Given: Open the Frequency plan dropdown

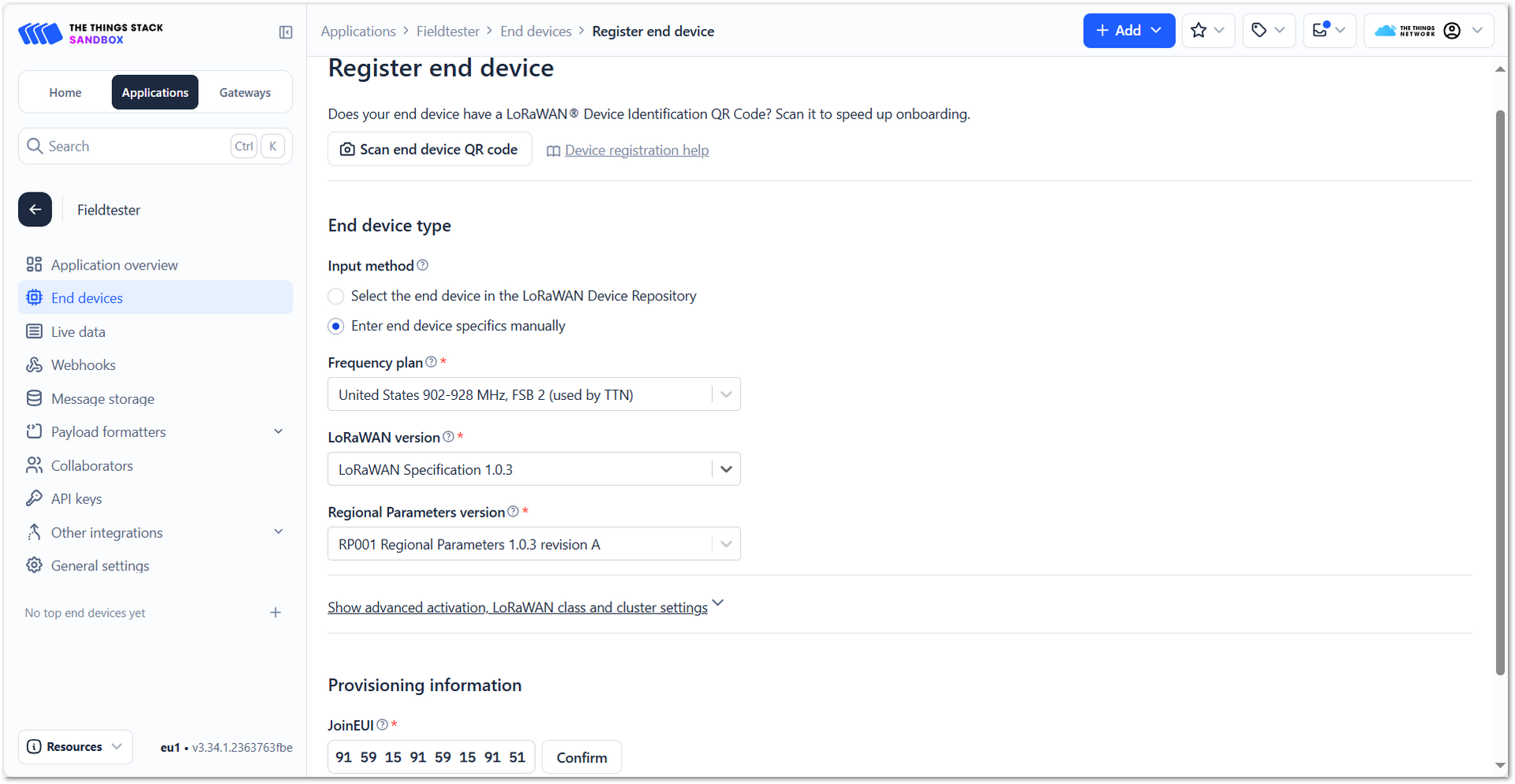Looking at the screenshot, I should click(x=533, y=394).
